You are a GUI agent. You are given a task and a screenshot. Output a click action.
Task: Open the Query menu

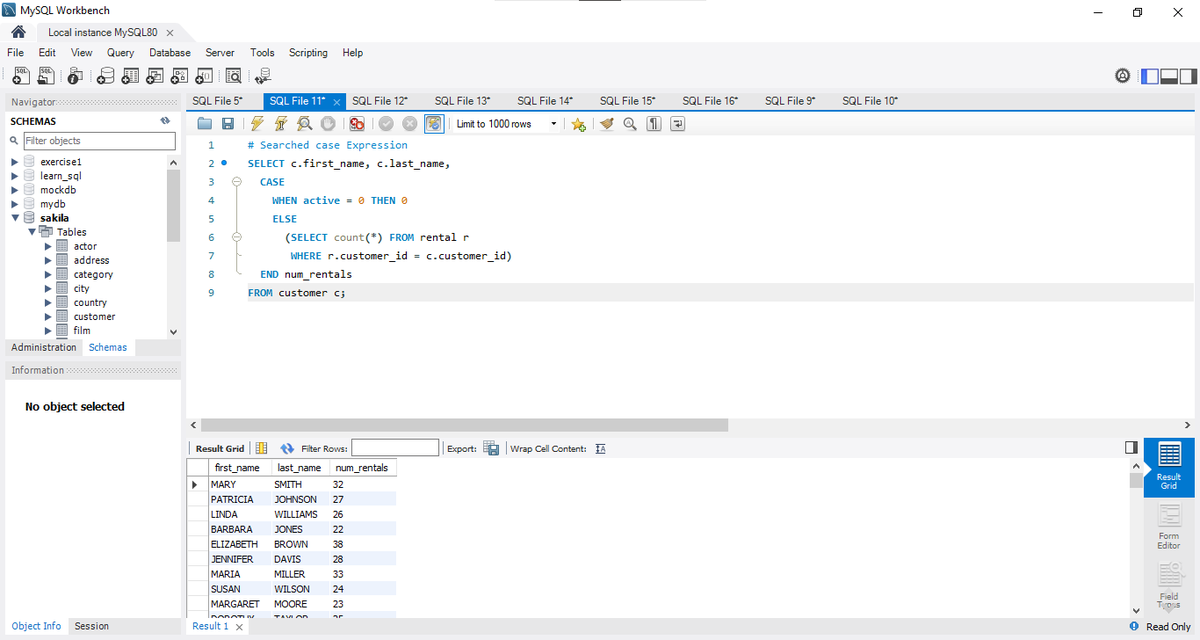(120, 52)
